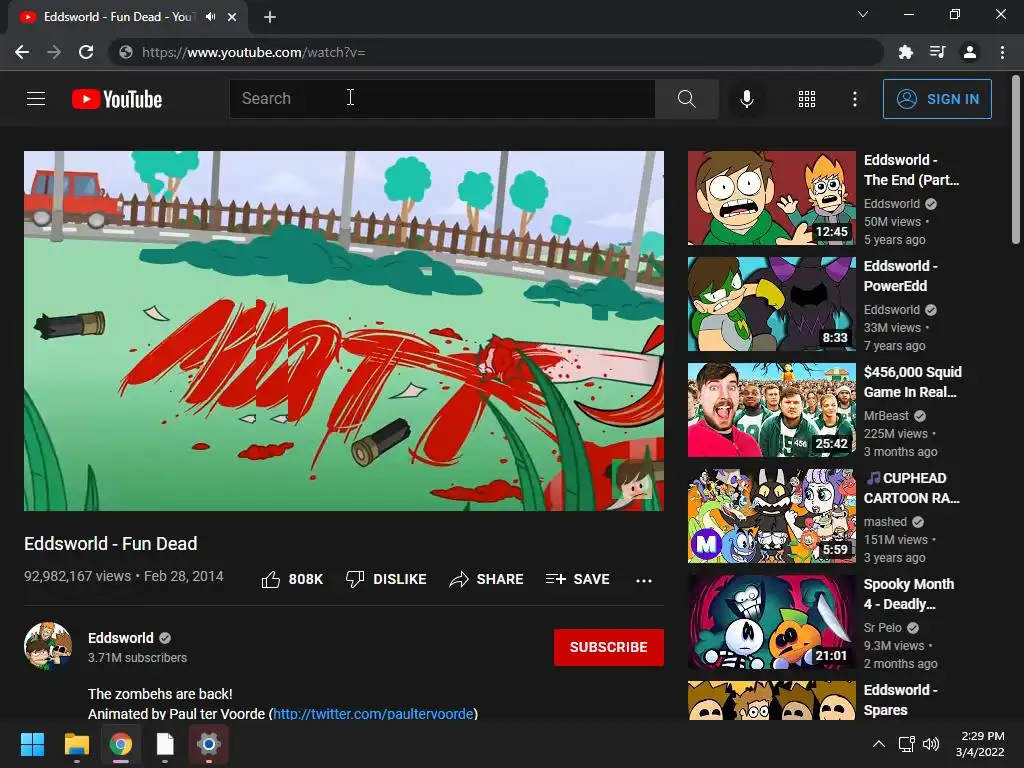The height and width of the screenshot is (768, 1024).
Task: Open YouTube settings three-dot menu
Action: (x=854, y=99)
